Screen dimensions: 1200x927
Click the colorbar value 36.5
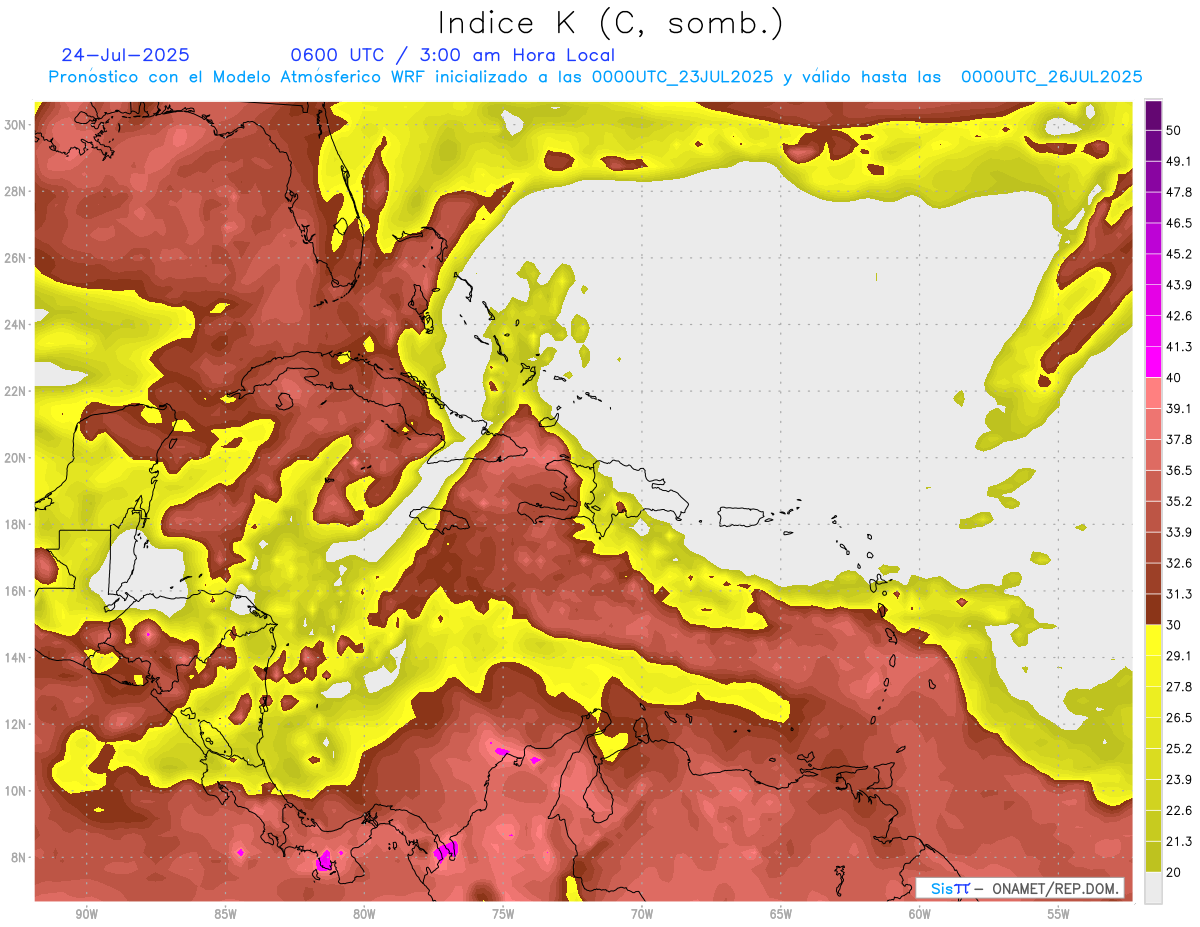[1179, 470]
